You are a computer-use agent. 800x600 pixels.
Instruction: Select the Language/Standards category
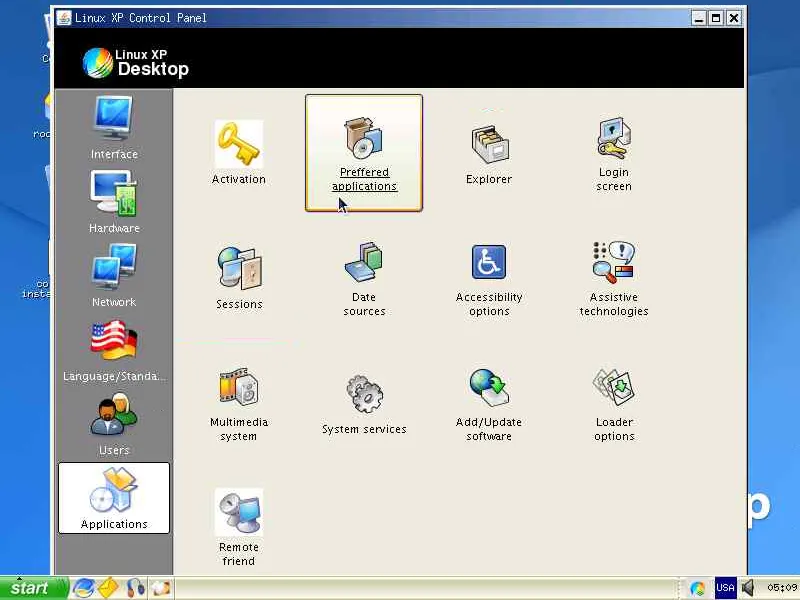click(x=114, y=349)
